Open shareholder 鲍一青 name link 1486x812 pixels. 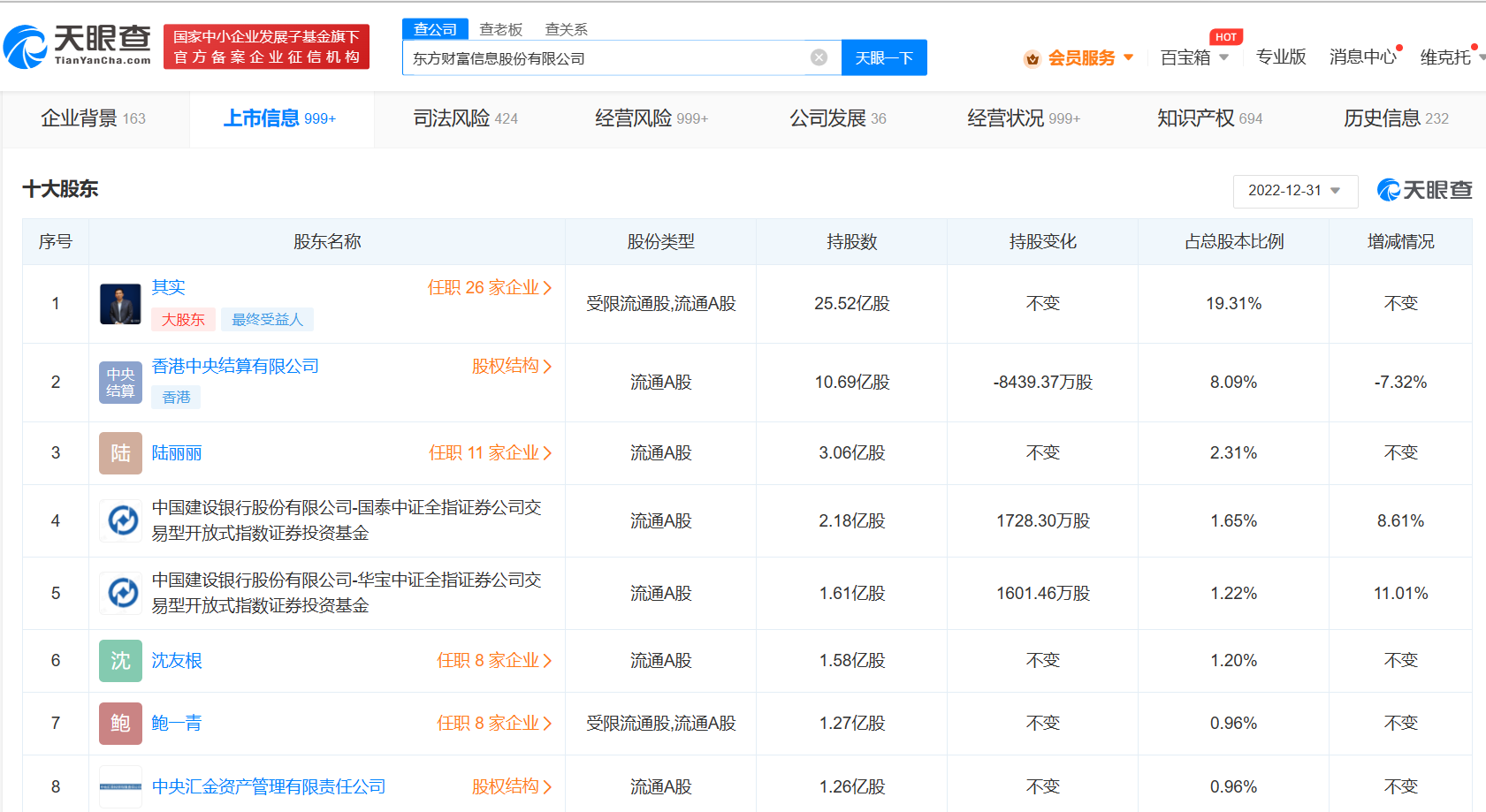pos(177,724)
